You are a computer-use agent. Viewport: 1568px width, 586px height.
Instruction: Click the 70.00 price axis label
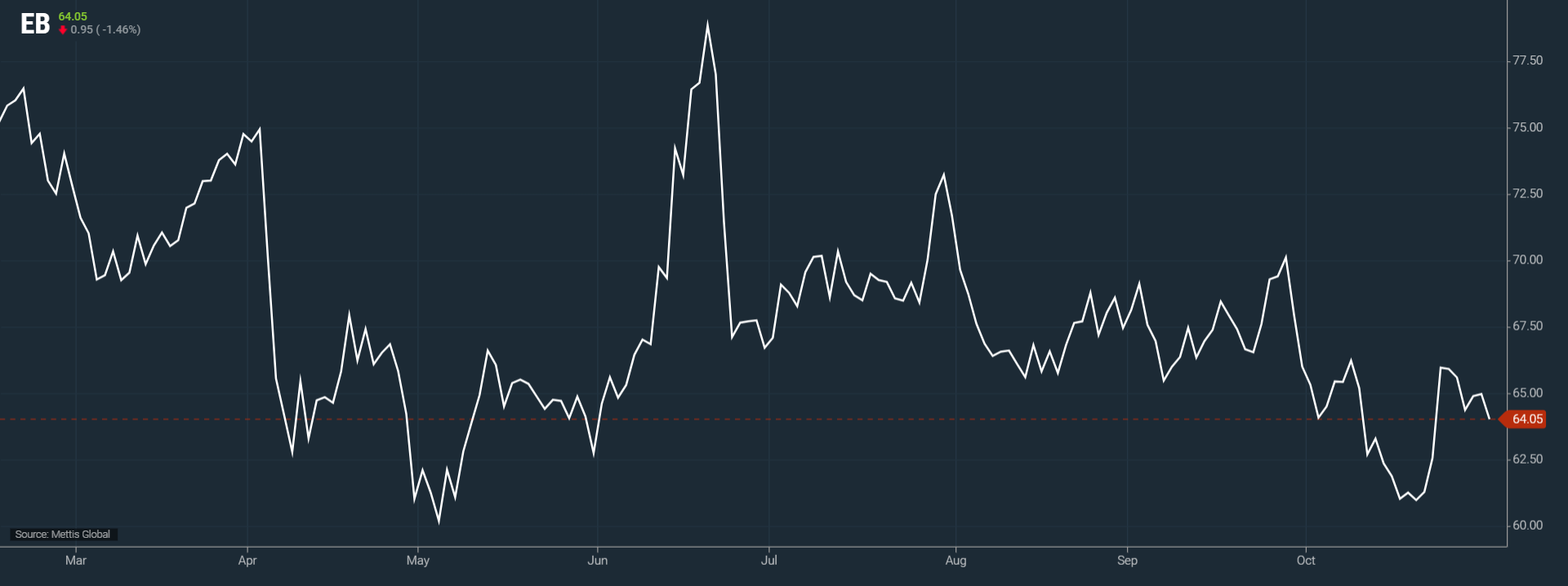pos(1527,260)
